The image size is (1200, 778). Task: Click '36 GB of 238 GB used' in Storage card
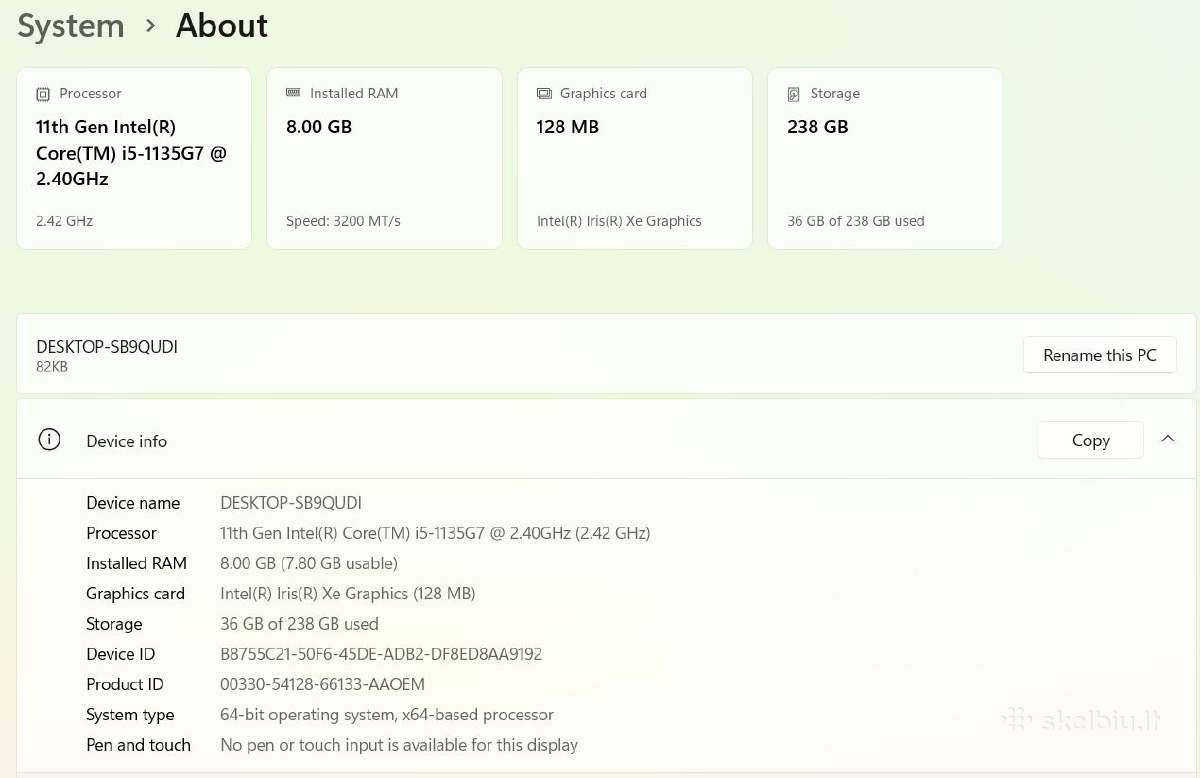pyautogui.click(x=856, y=221)
